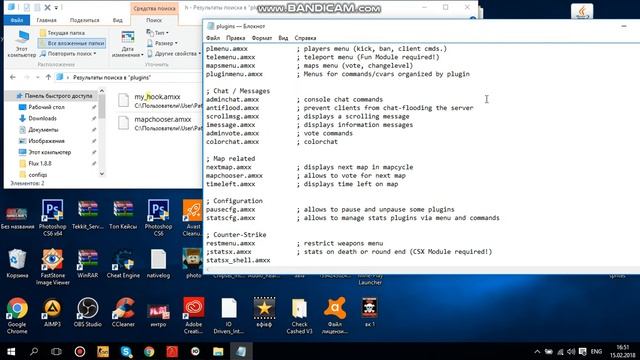Switch to File Explorer taskbar button
The width and height of the screenshot is (640, 360).
pyautogui.click(x=218, y=351)
